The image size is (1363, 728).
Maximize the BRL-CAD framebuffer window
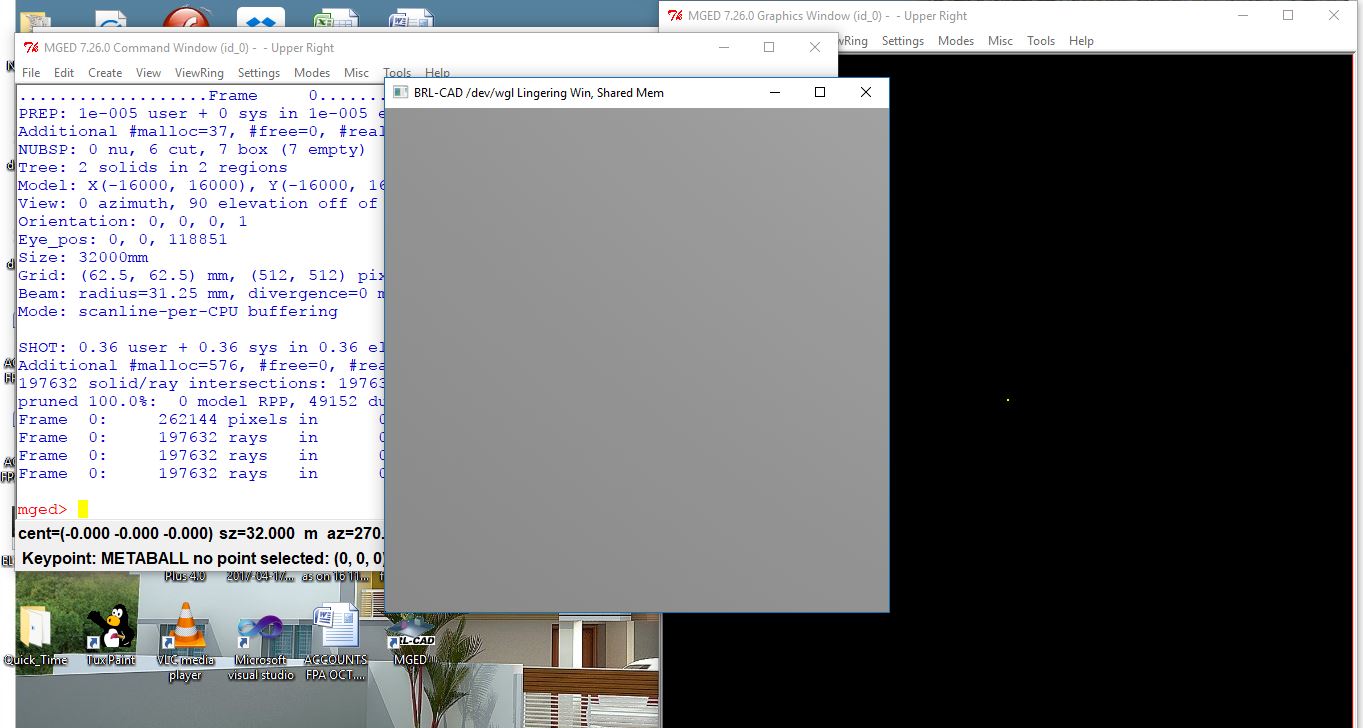tap(820, 92)
